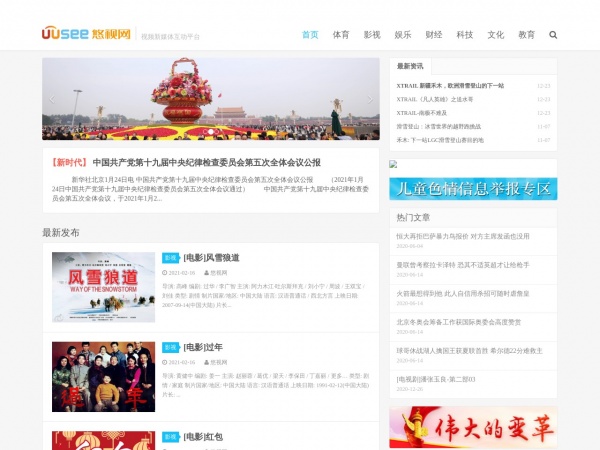Go to 首页 nav tab
Image resolution: width=600 pixels, height=450 pixels.
(x=310, y=35)
